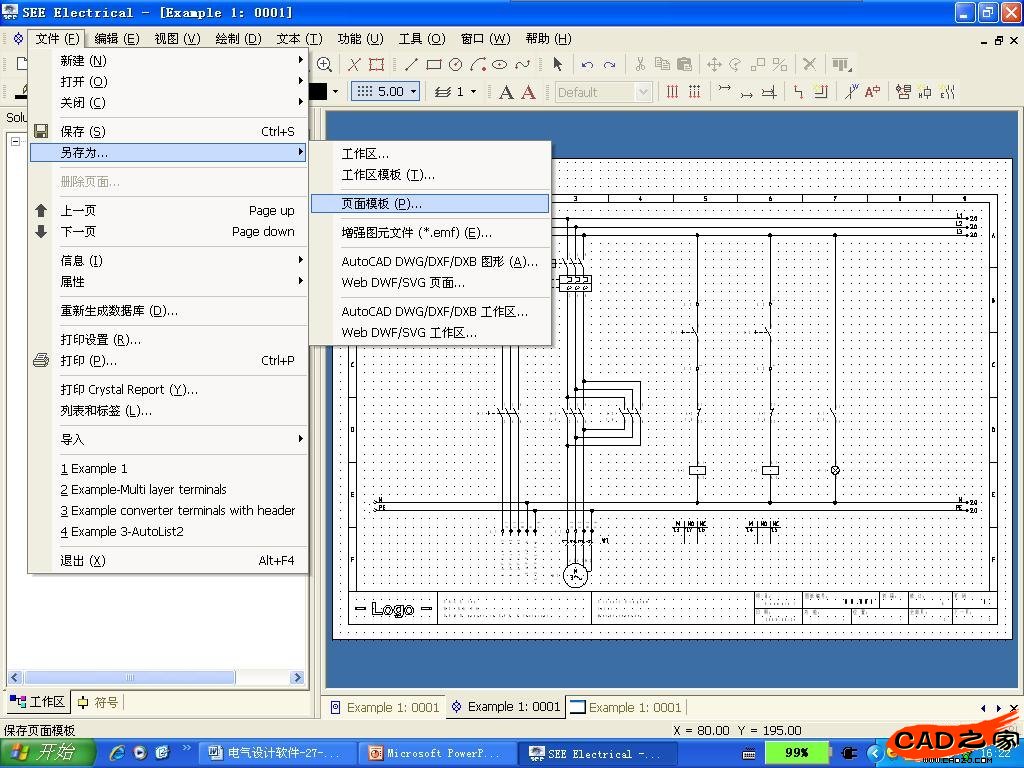
Task: Click the undo arrow icon
Action: pos(587,65)
